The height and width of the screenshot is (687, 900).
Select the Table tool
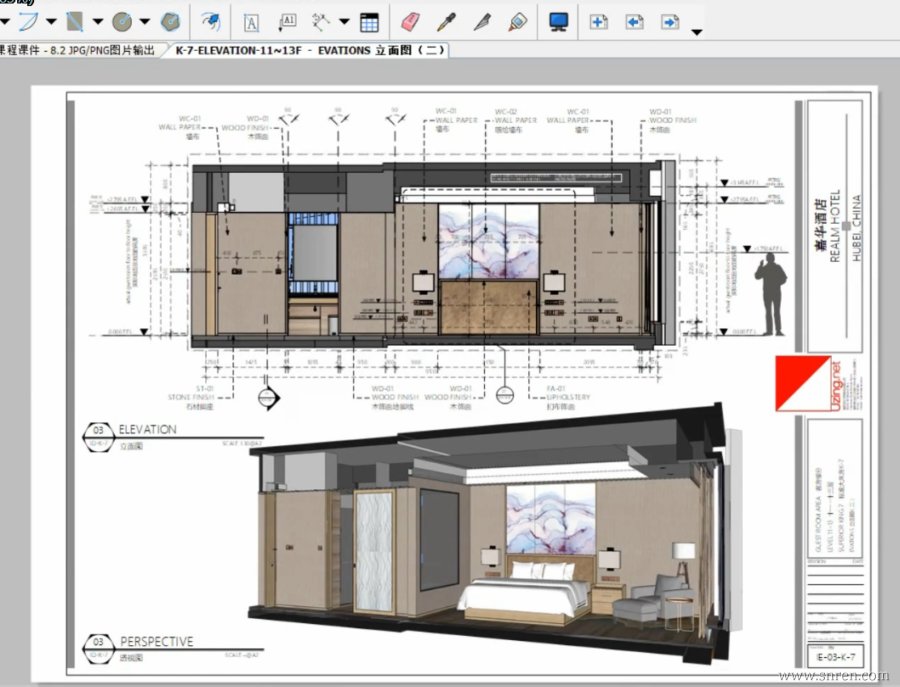[x=369, y=22]
